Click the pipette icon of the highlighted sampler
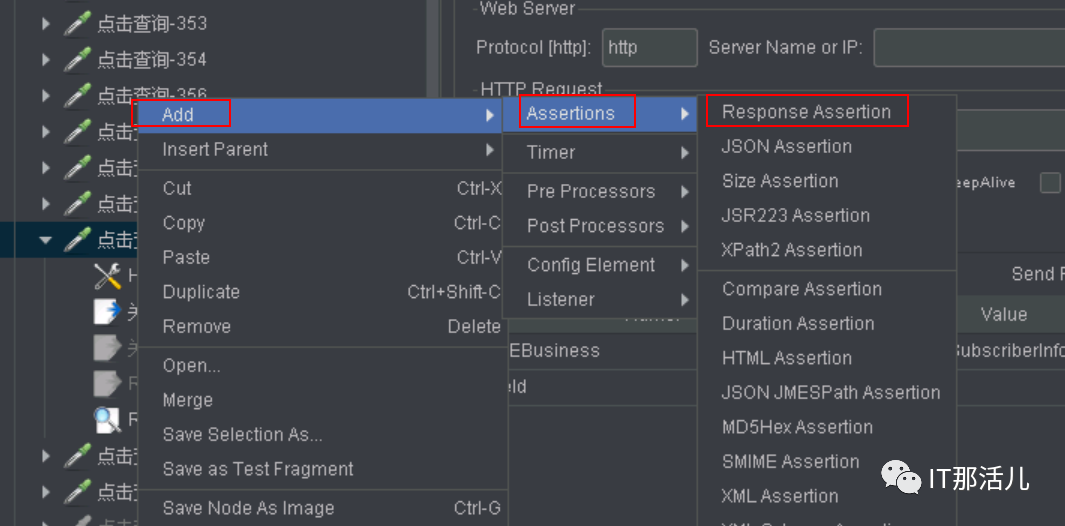The height and width of the screenshot is (526, 1065). coord(78,240)
